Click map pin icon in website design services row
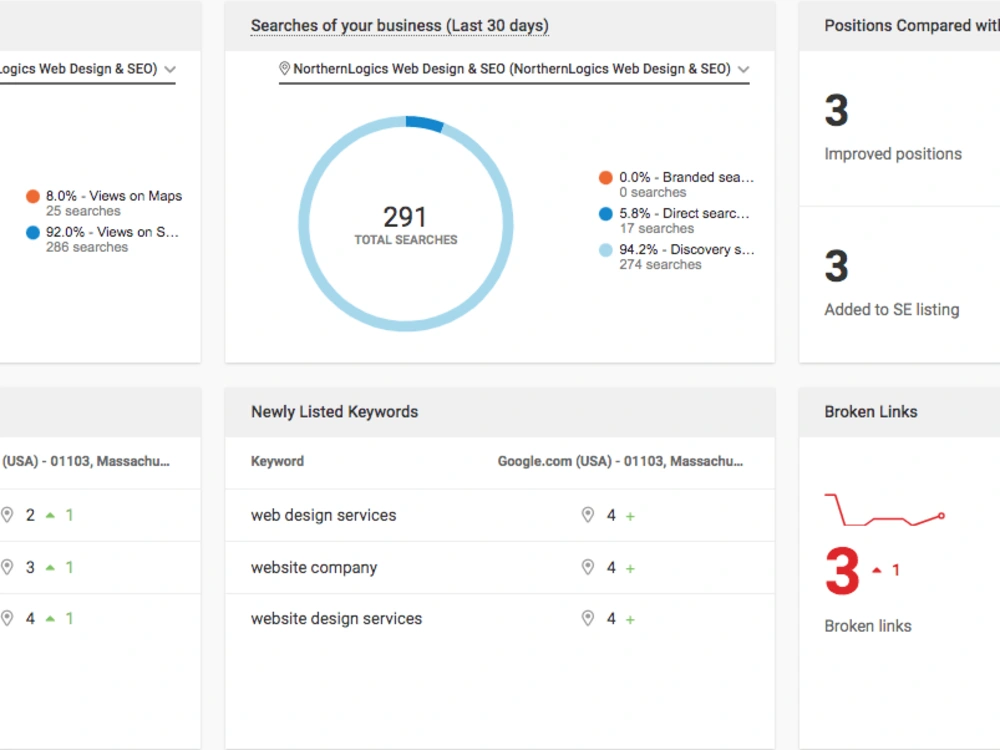1000x750 pixels. coord(587,618)
